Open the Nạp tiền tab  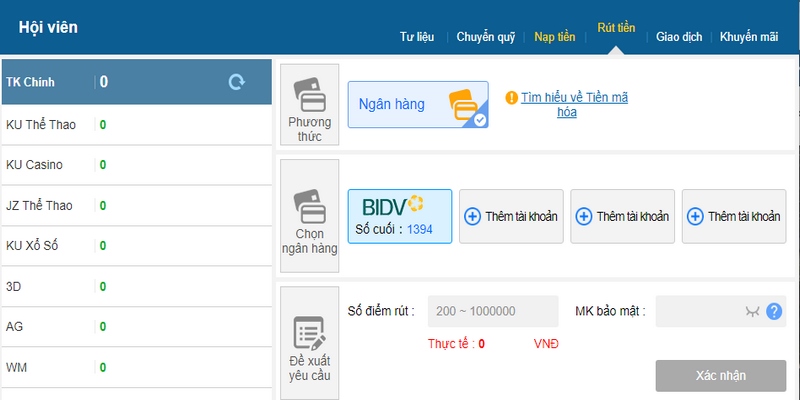[554, 37]
